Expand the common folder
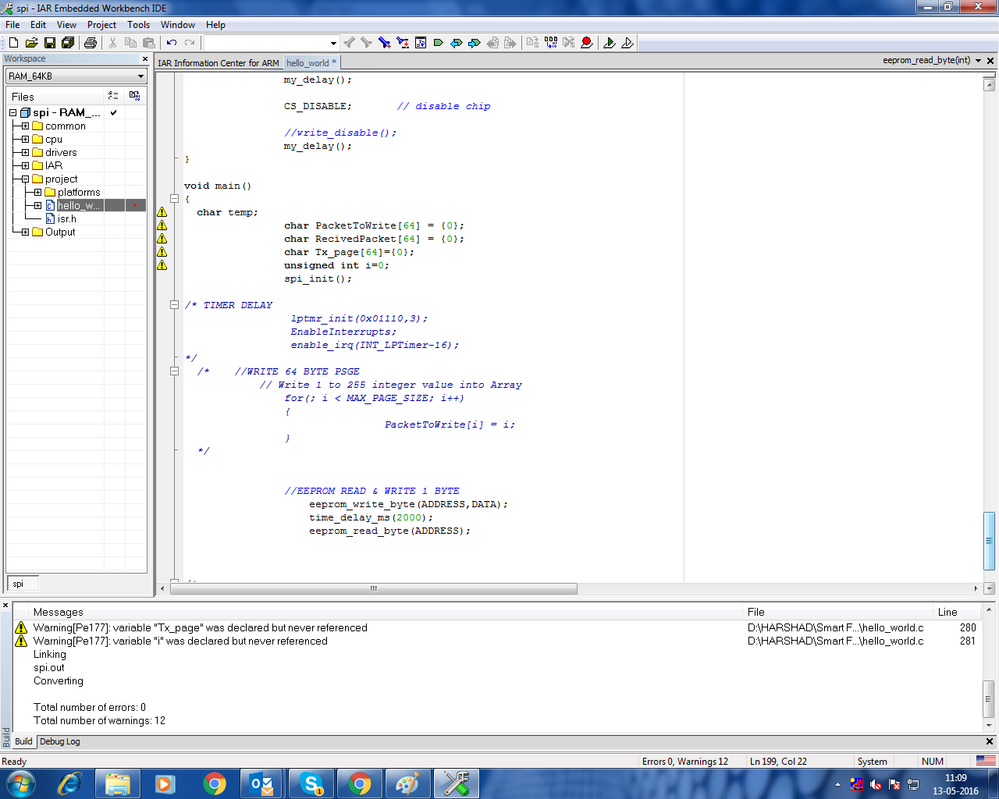Viewport: 999px width, 799px height. pos(25,126)
